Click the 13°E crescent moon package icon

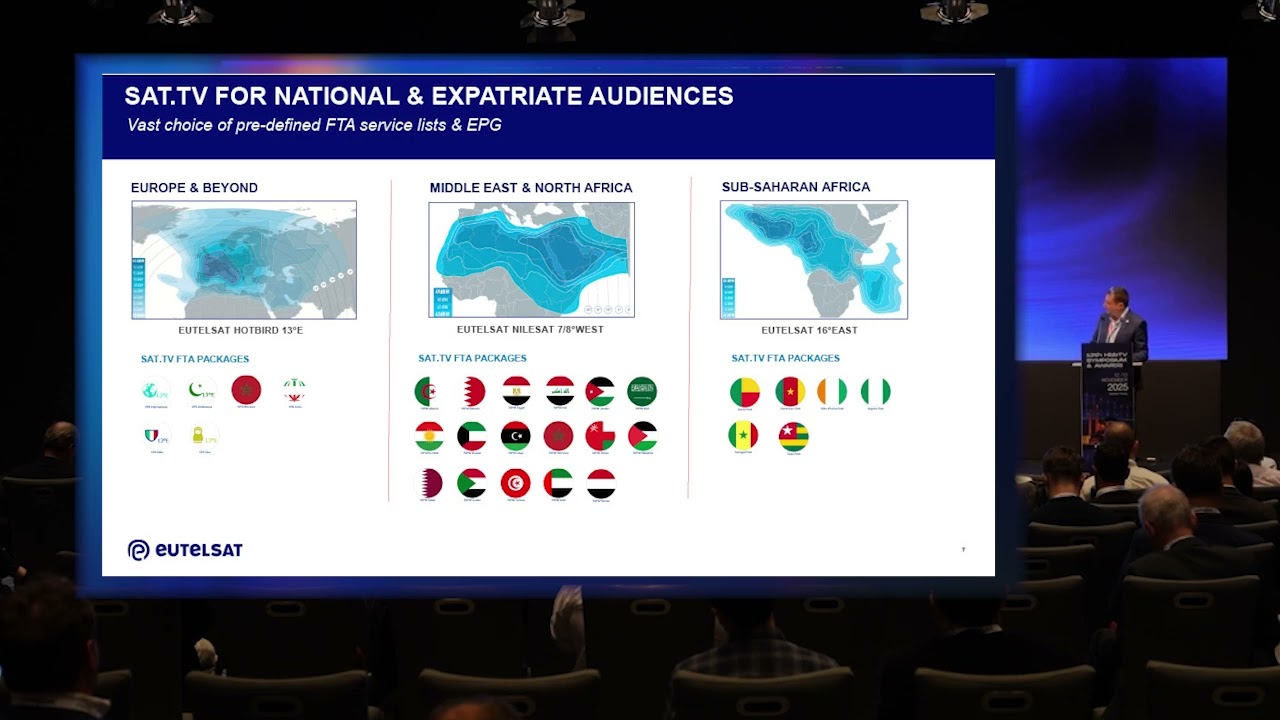203,390
